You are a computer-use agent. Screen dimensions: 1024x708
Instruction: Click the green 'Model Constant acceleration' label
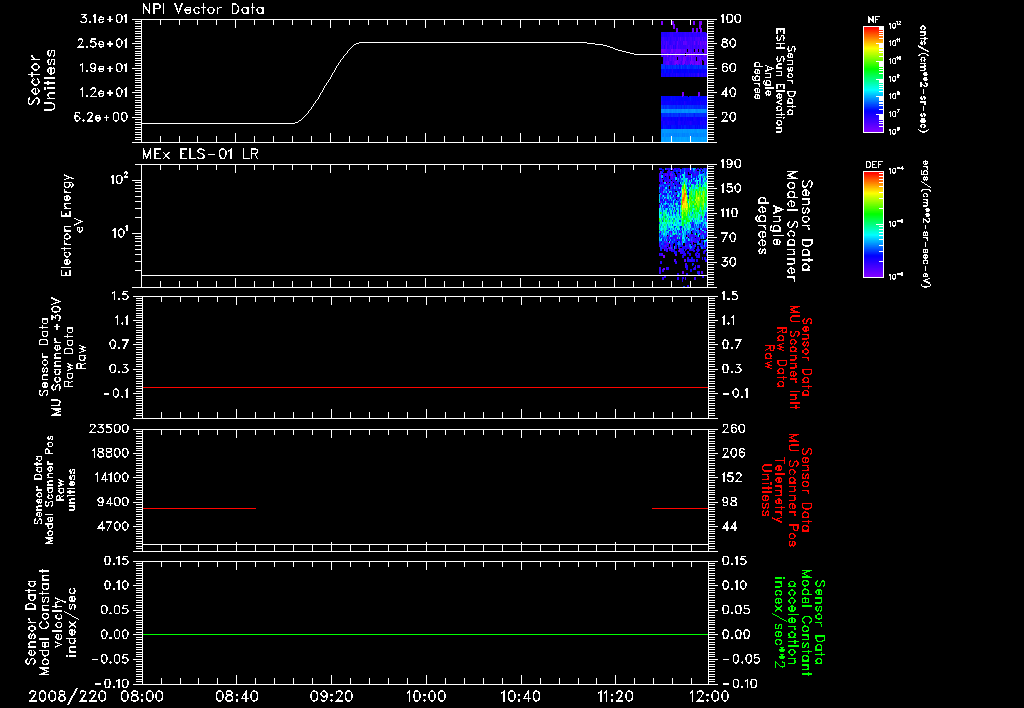click(x=799, y=622)
